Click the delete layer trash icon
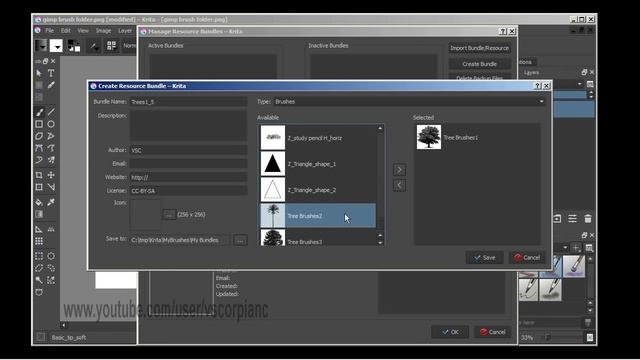The image size is (640, 360). (588, 219)
